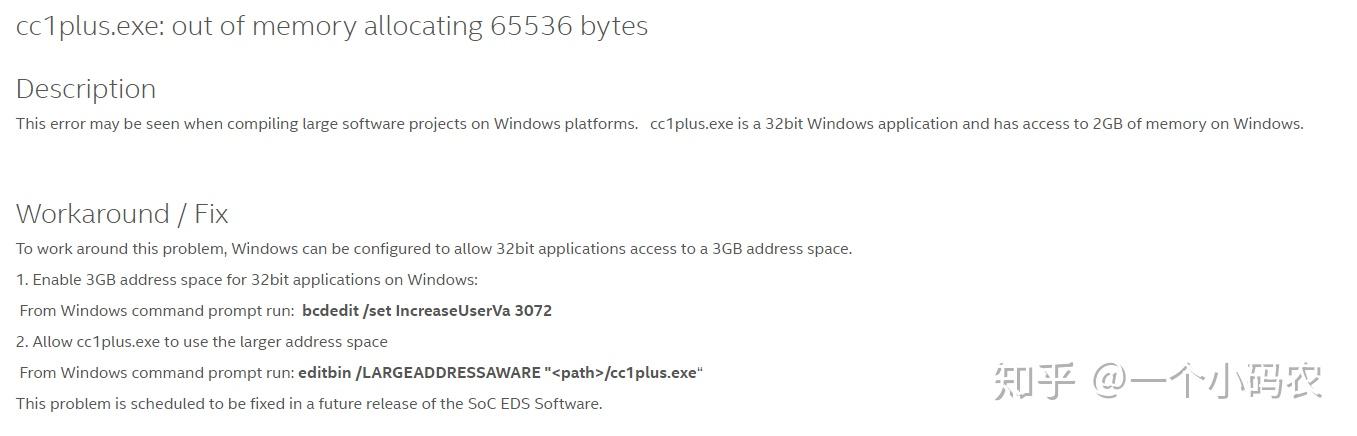This screenshot has height=436, width=1357.
Task: Click the "3072" value in the bcdedit command
Action: point(533,311)
